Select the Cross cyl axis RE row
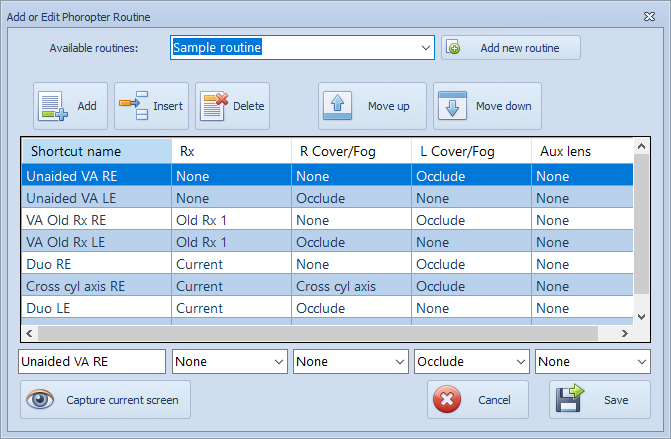 tap(96, 286)
